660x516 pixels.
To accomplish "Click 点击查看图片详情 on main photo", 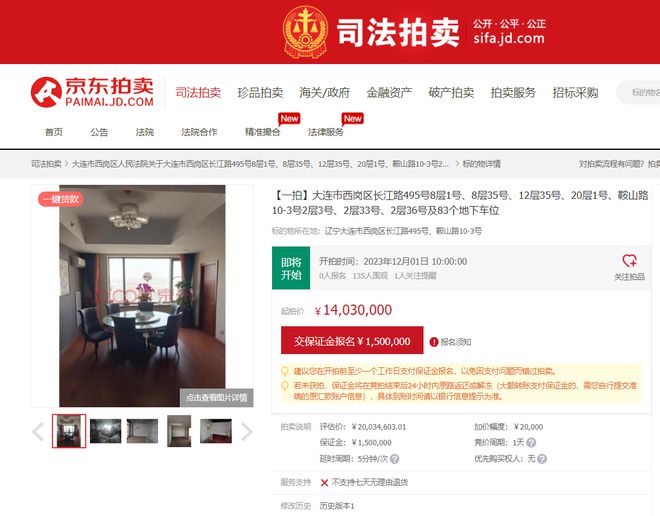I will pos(217,398).
